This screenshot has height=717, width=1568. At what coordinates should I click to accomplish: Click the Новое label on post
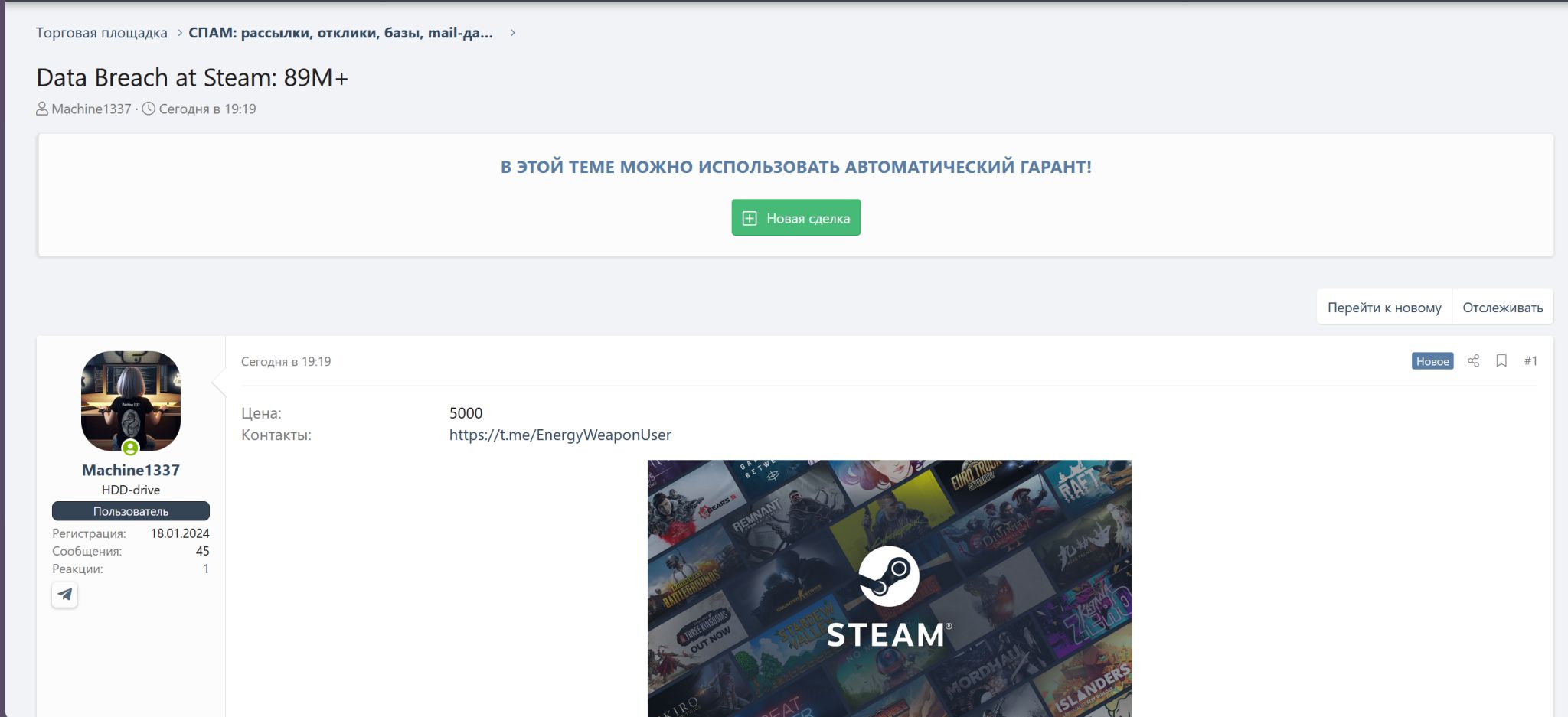click(x=1432, y=361)
